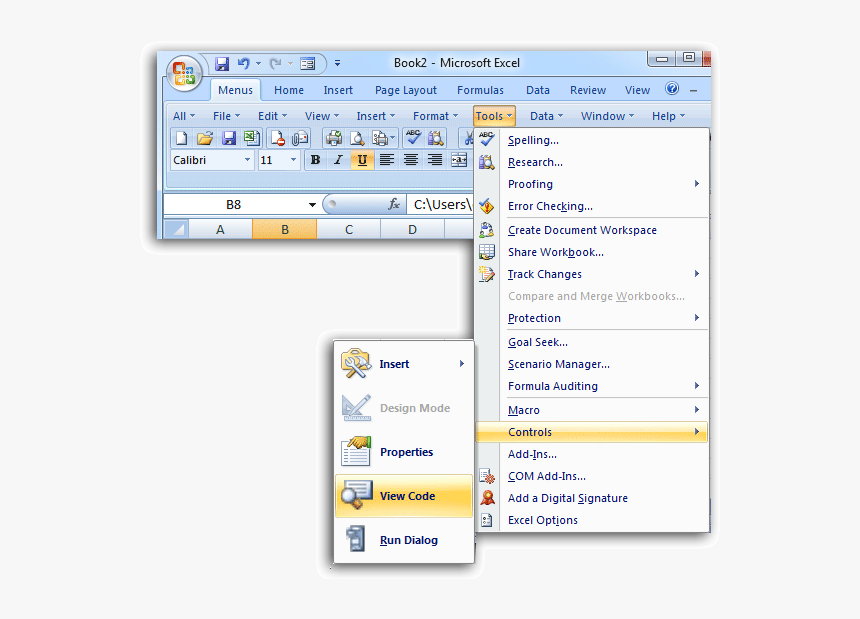
Task: Open the Name Box dropdown arrow
Action: (312, 205)
